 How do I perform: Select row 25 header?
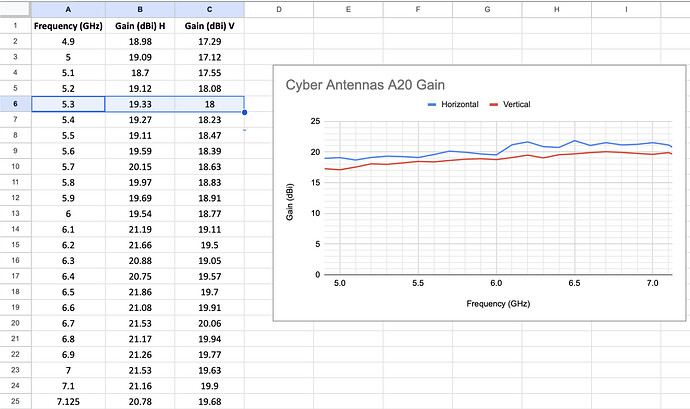15,401
